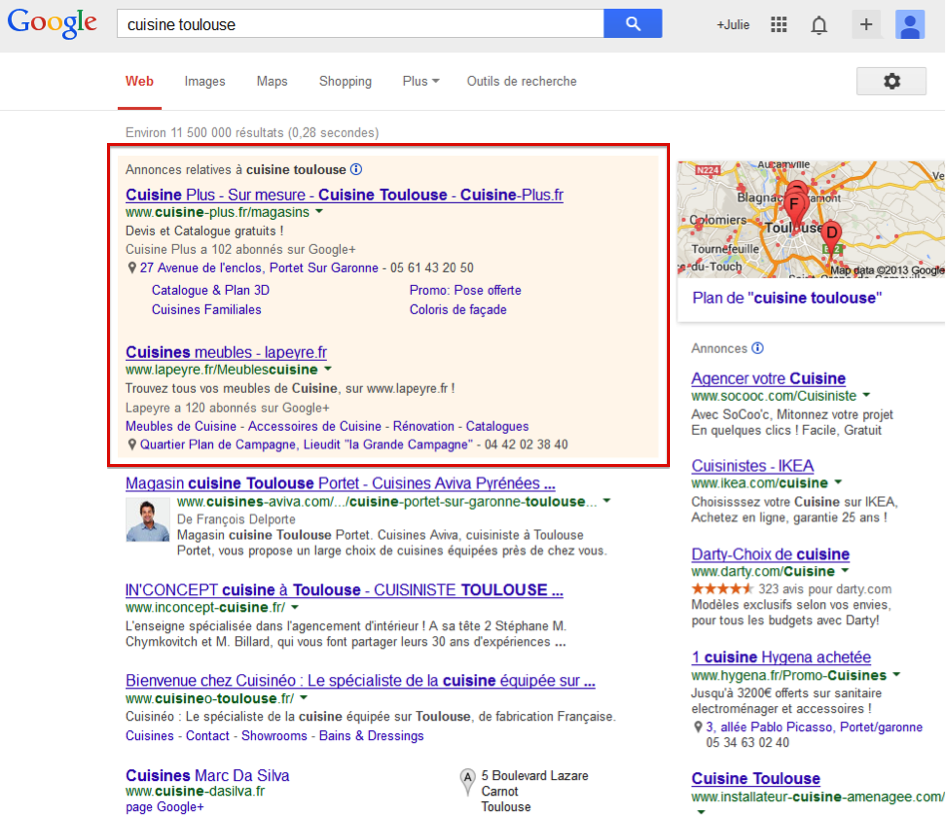
Task: Expand arrow next to hygena.fr/Promo-Cuisines URL
Action: click(897, 674)
